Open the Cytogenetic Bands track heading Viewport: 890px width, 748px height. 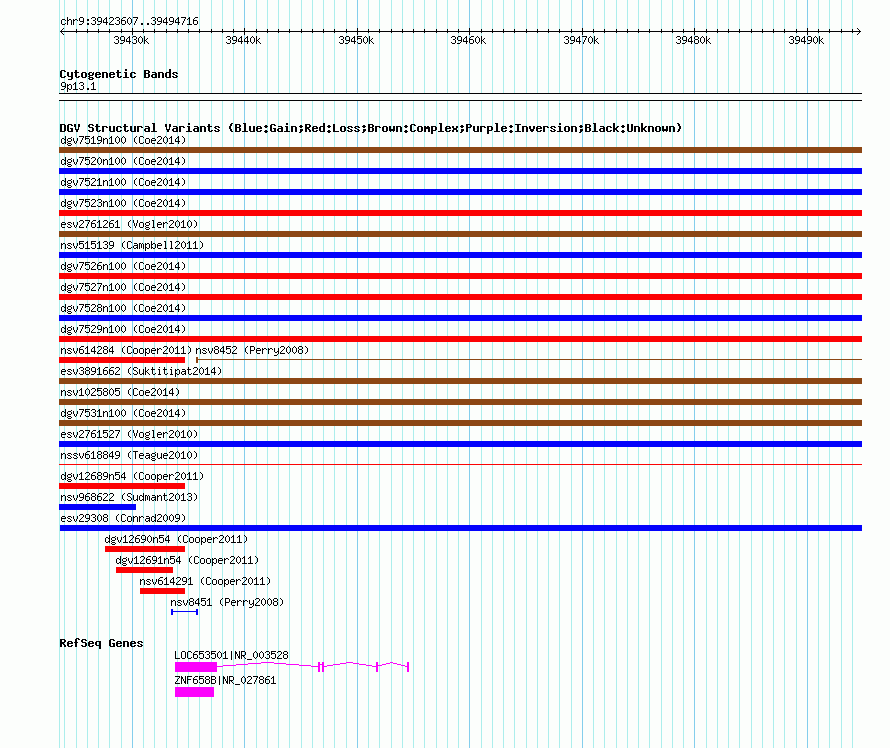click(x=119, y=74)
